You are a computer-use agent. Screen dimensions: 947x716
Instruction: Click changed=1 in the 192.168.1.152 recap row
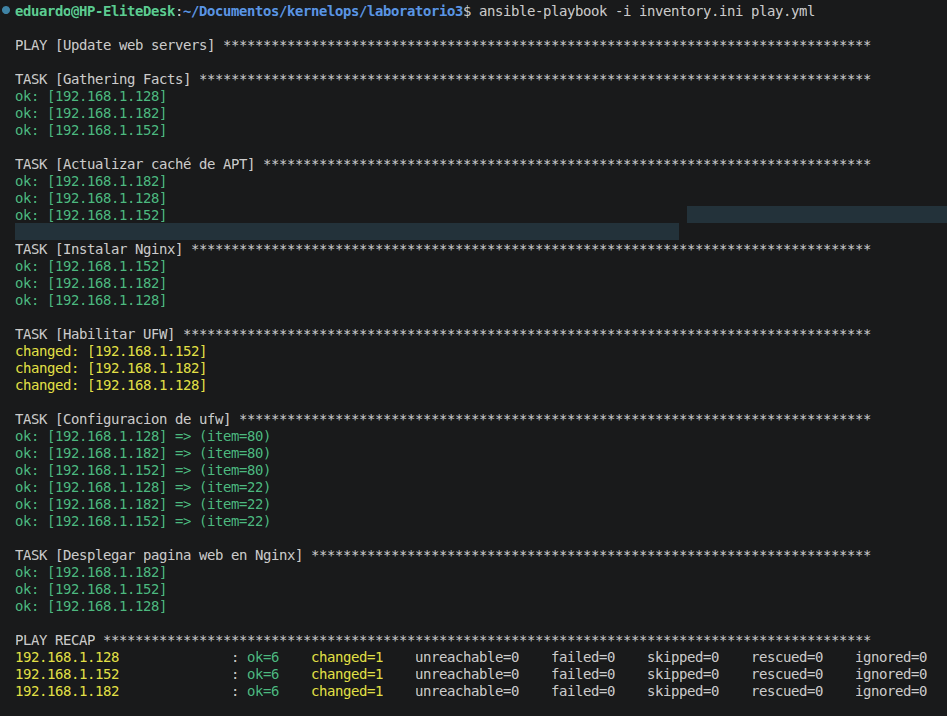click(347, 674)
